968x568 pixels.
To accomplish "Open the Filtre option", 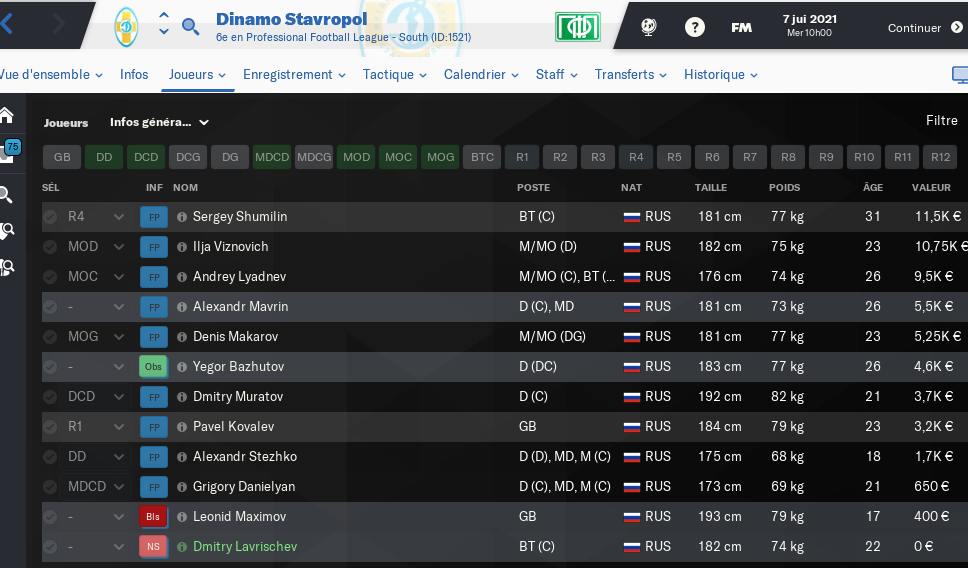I will point(941,120).
